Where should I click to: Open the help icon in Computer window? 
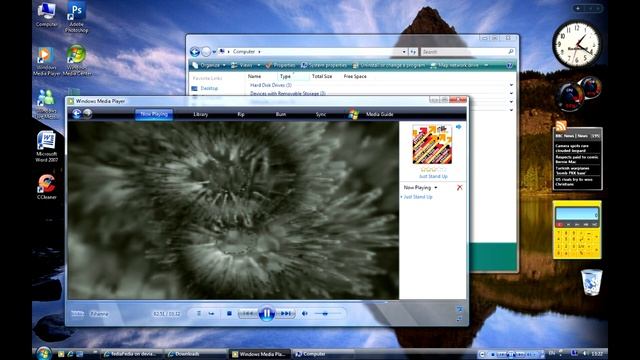click(x=509, y=65)
